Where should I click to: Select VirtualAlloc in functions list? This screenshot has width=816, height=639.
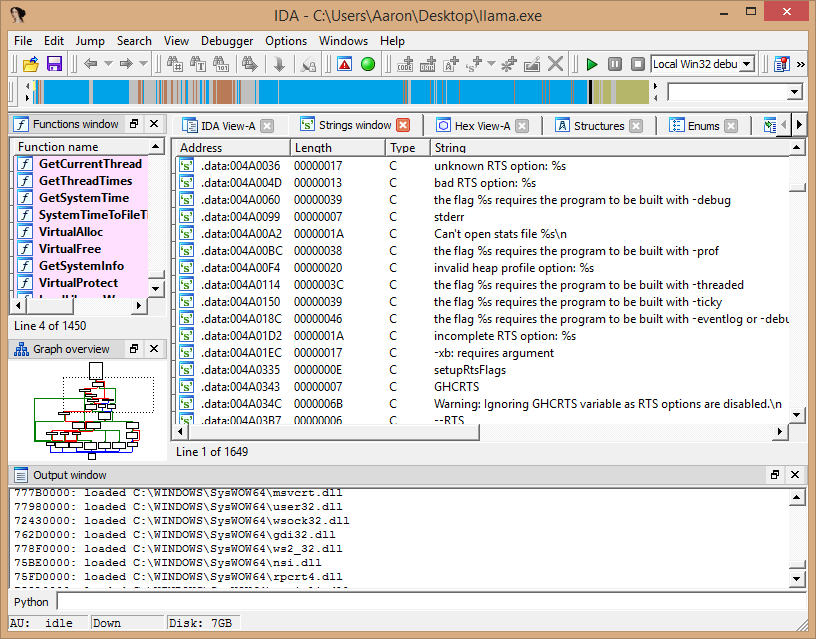coord(71,232)
